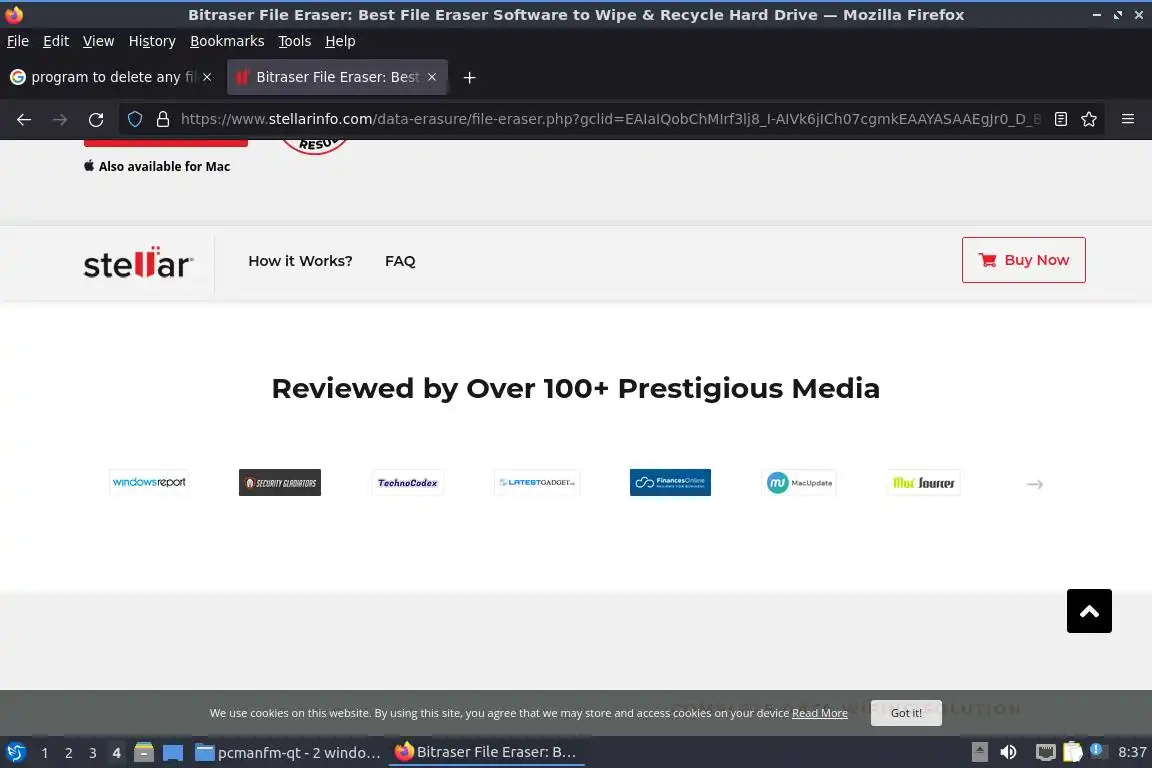This screenshot has height=768, width=1152.
Task: Switch to virtual desktop 2
Action: tap(68, 753)
